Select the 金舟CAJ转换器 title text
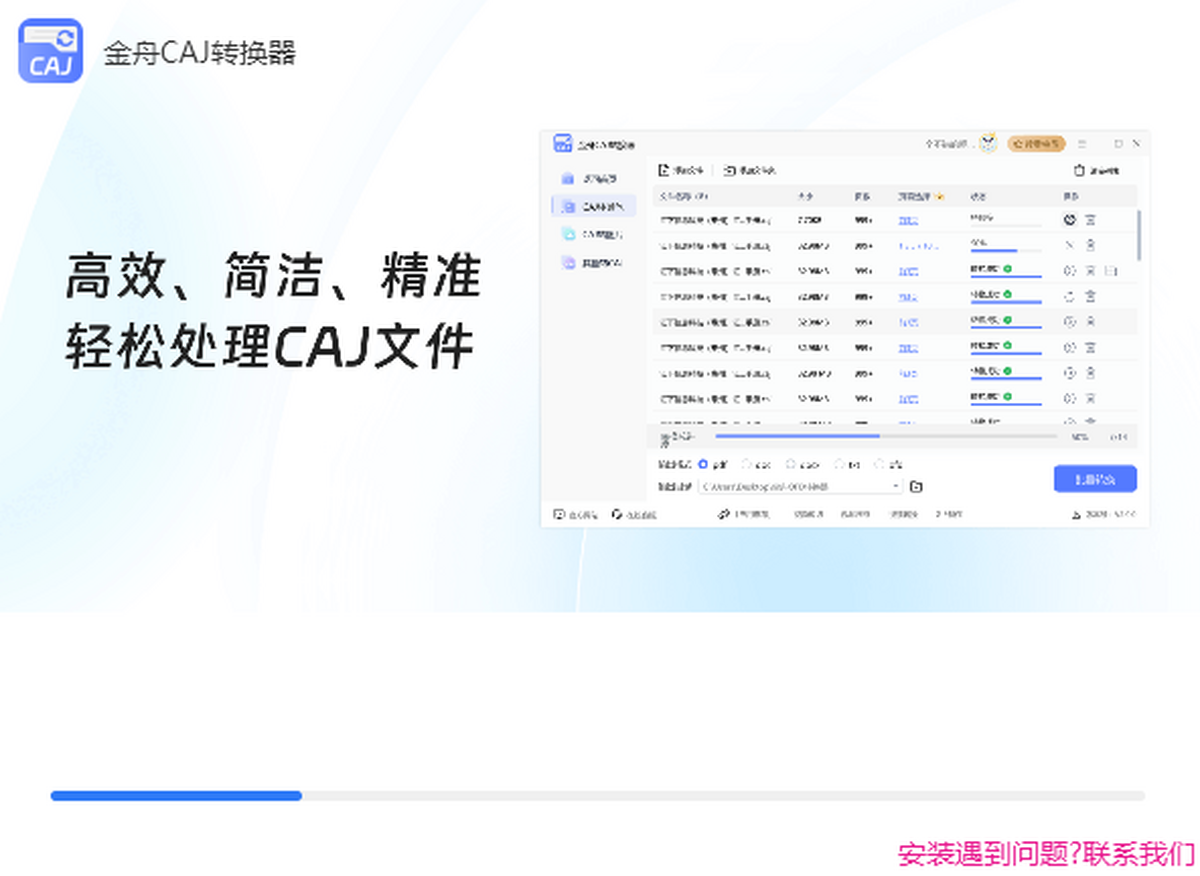This screenshot has height=876, width=1200. tap(200, 52)
